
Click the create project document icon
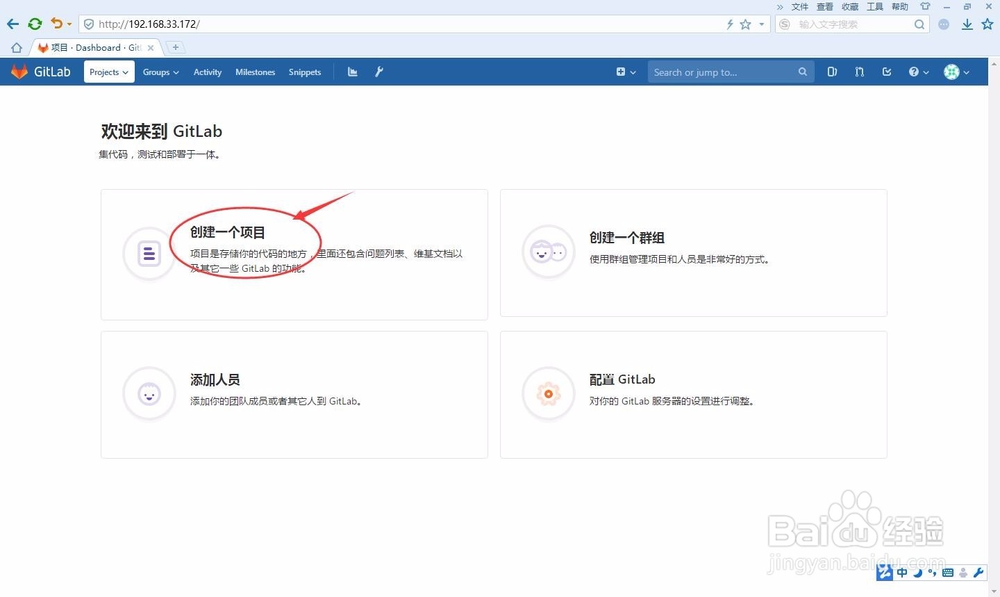(x=149, y=254)
